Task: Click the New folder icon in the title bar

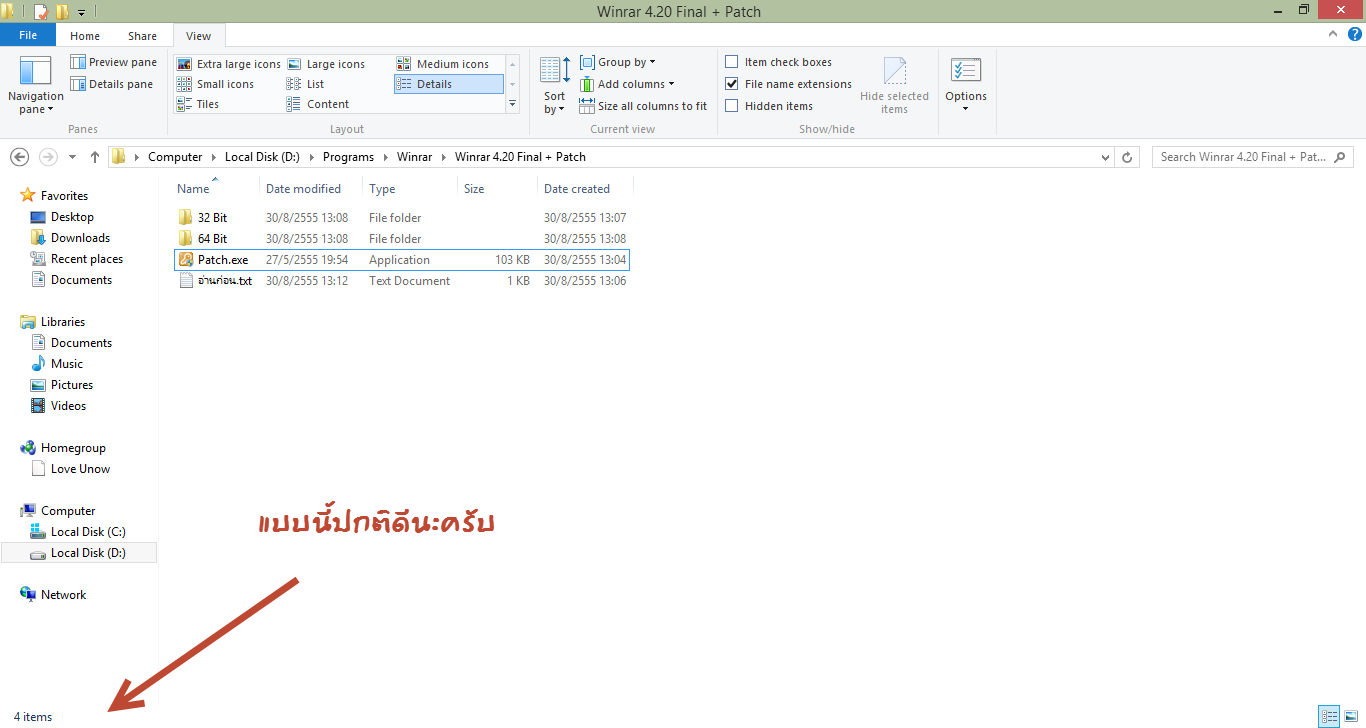Action: point(62,12)
